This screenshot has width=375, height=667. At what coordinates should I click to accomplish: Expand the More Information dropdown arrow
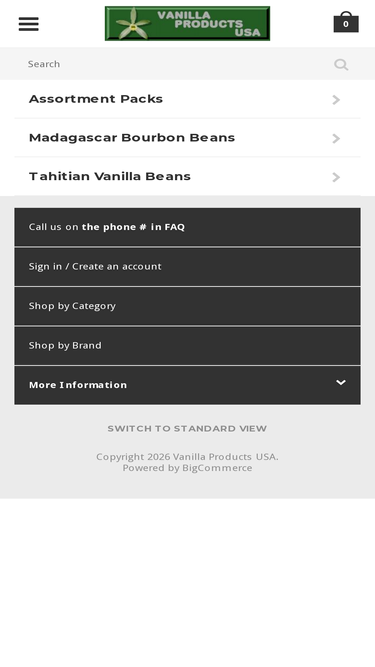(341, 382)
